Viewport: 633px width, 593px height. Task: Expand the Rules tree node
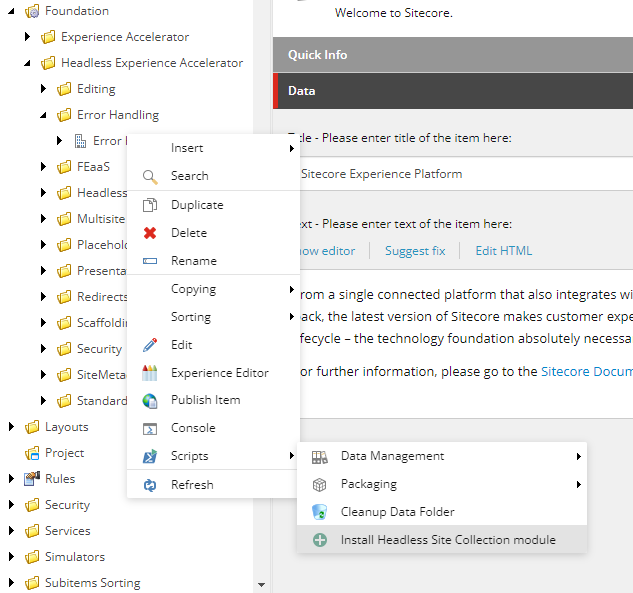[x=11, y=479]
